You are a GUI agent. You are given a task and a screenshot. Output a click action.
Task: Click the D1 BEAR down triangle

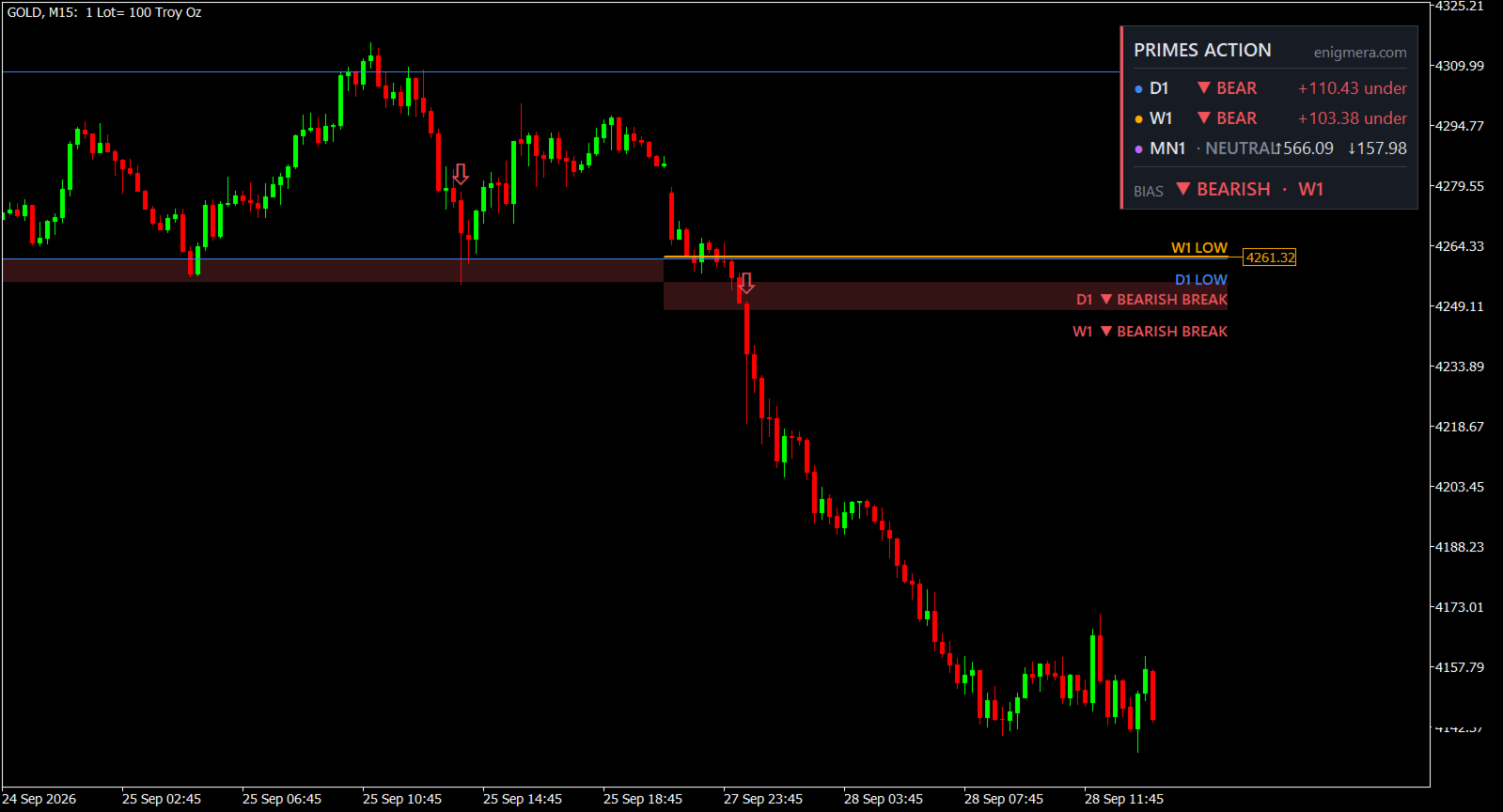coord(1203,87)
